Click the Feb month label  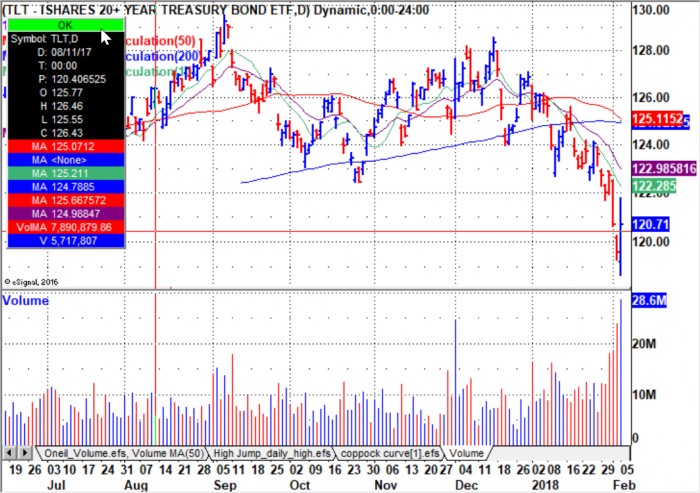pyautogui.click(x=624, y=485)
